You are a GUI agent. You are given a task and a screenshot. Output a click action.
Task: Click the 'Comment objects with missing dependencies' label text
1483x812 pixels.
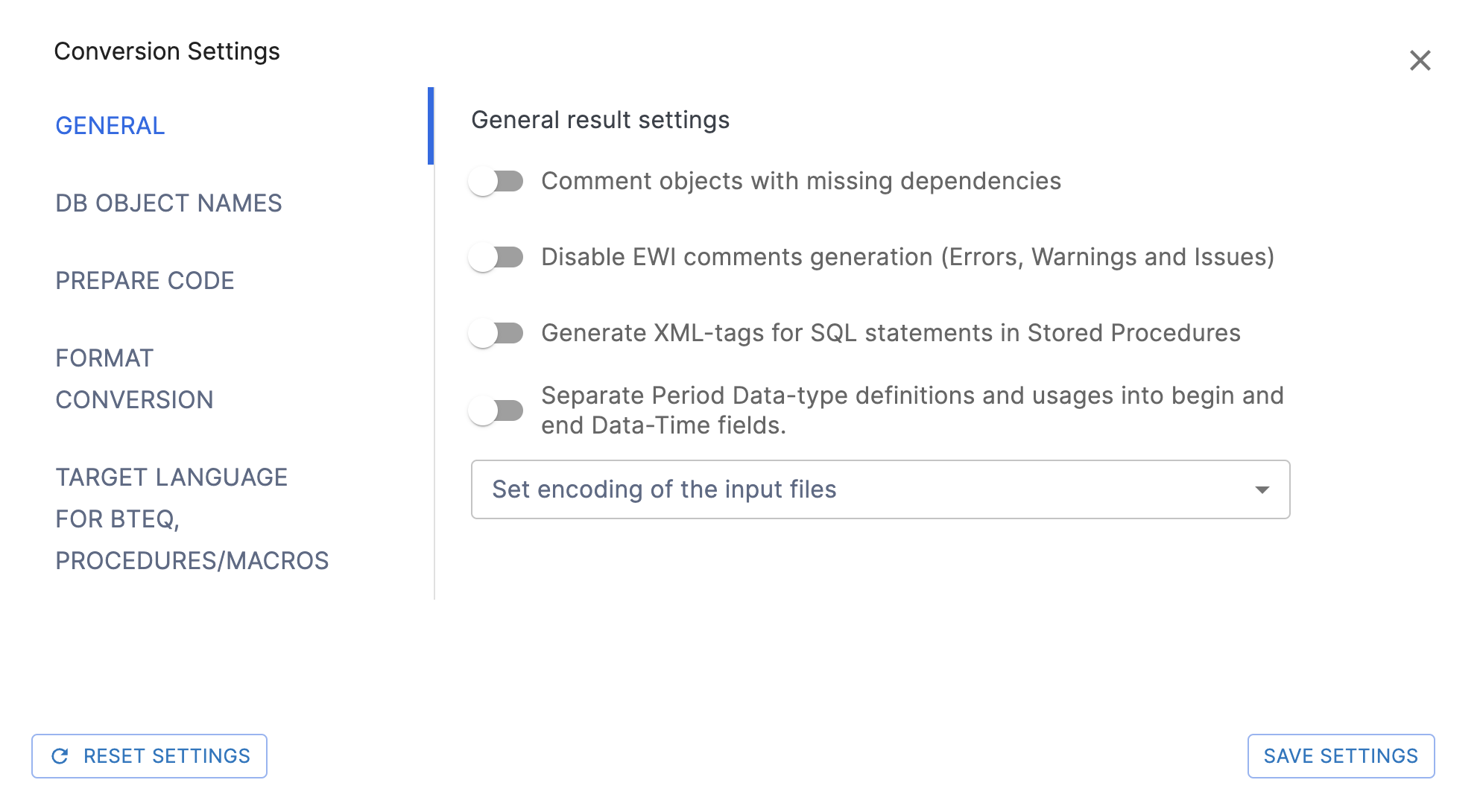point(800,181)
